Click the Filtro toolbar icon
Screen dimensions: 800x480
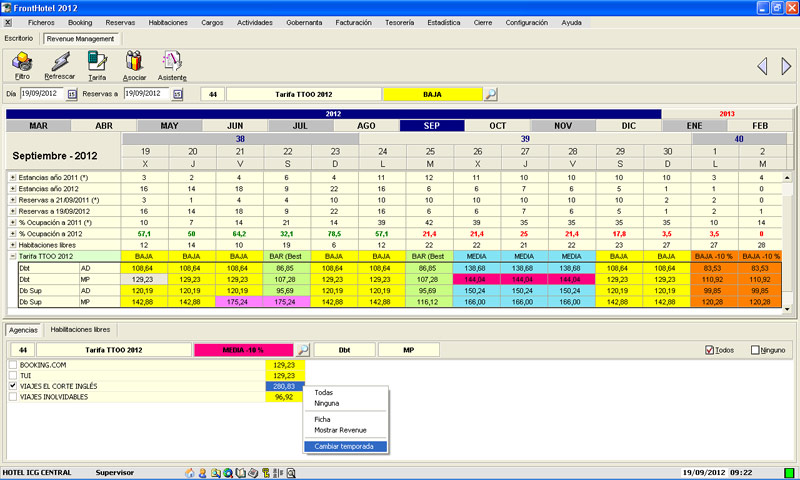(21, 64)
